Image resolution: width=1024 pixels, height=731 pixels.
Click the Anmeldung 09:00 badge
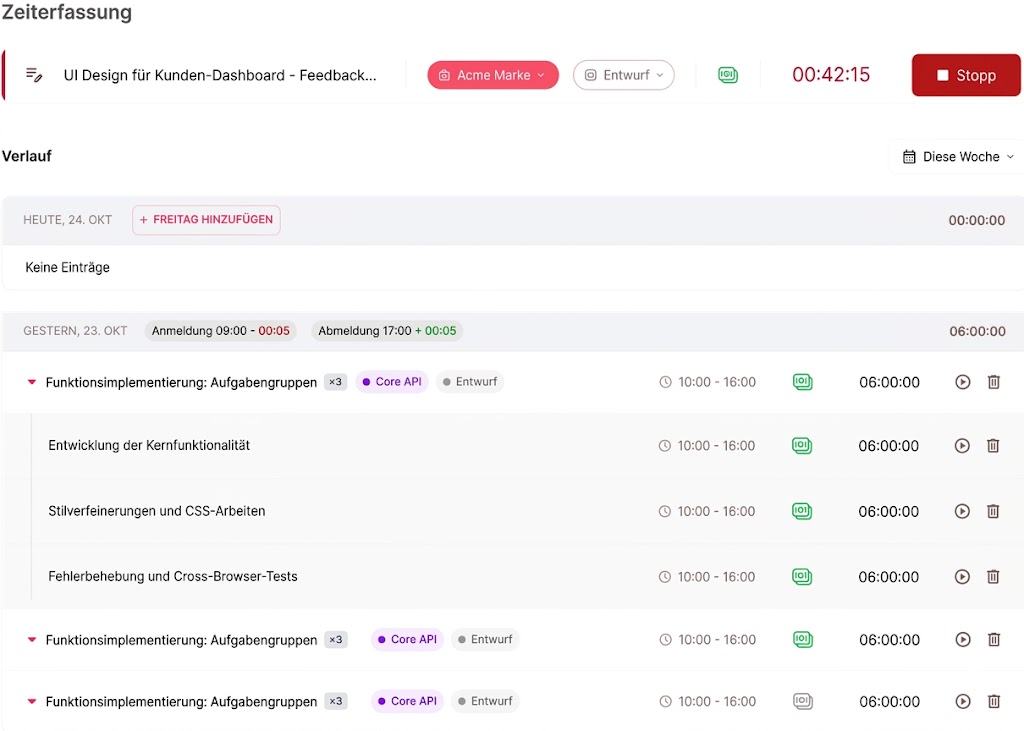point(221,331)
